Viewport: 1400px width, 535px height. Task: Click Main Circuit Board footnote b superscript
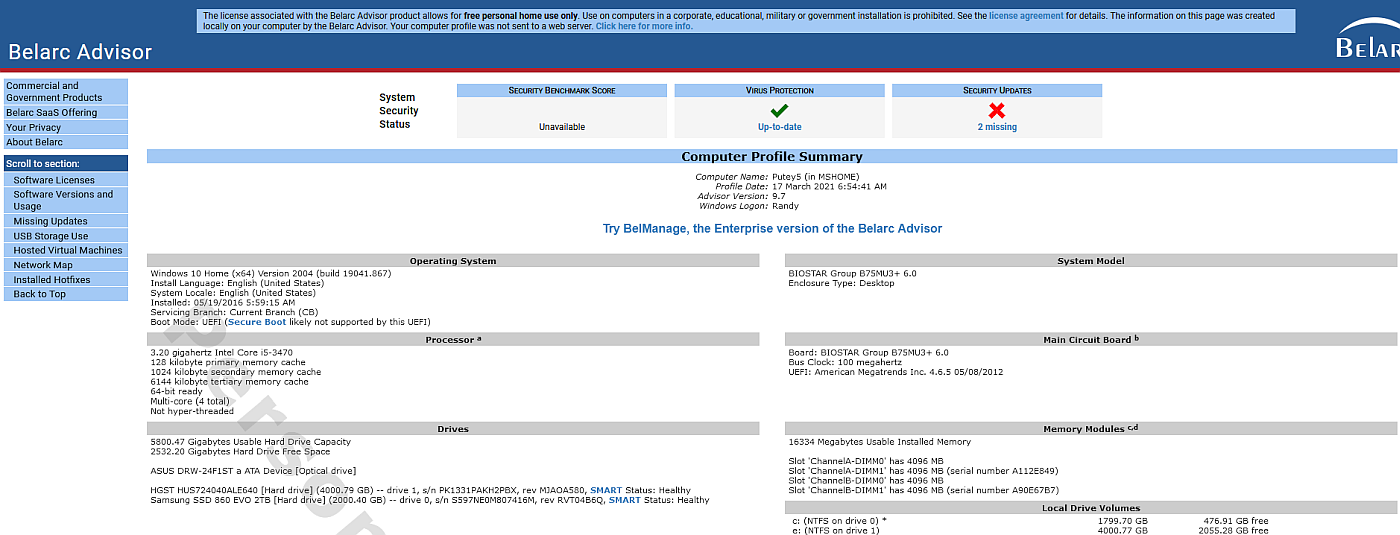1136,338
